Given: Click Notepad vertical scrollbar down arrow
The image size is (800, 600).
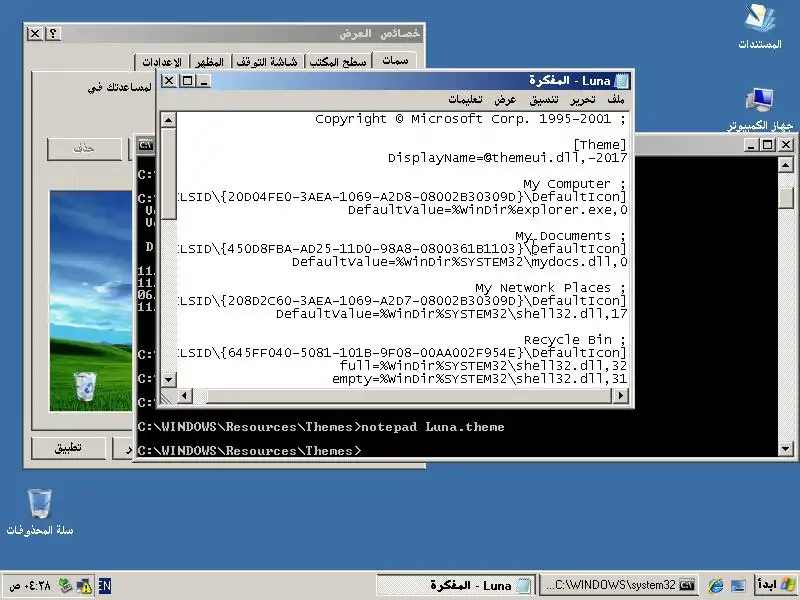Looking at the screenshot, I should (x=168, y=379).
